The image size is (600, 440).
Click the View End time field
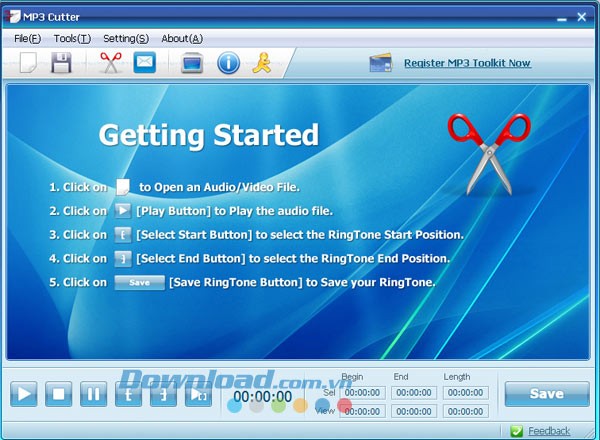point(414,411)
